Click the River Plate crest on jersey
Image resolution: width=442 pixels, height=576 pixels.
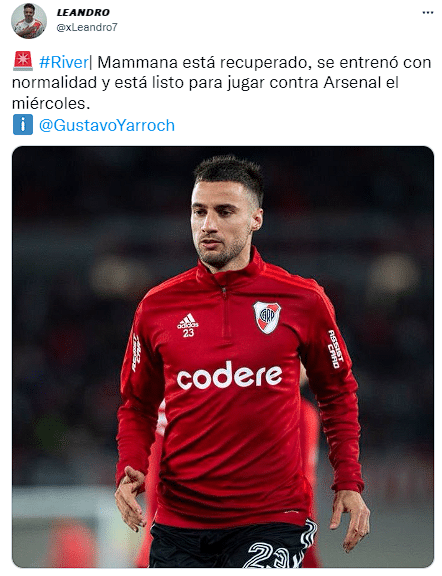(x=267, y=317)
